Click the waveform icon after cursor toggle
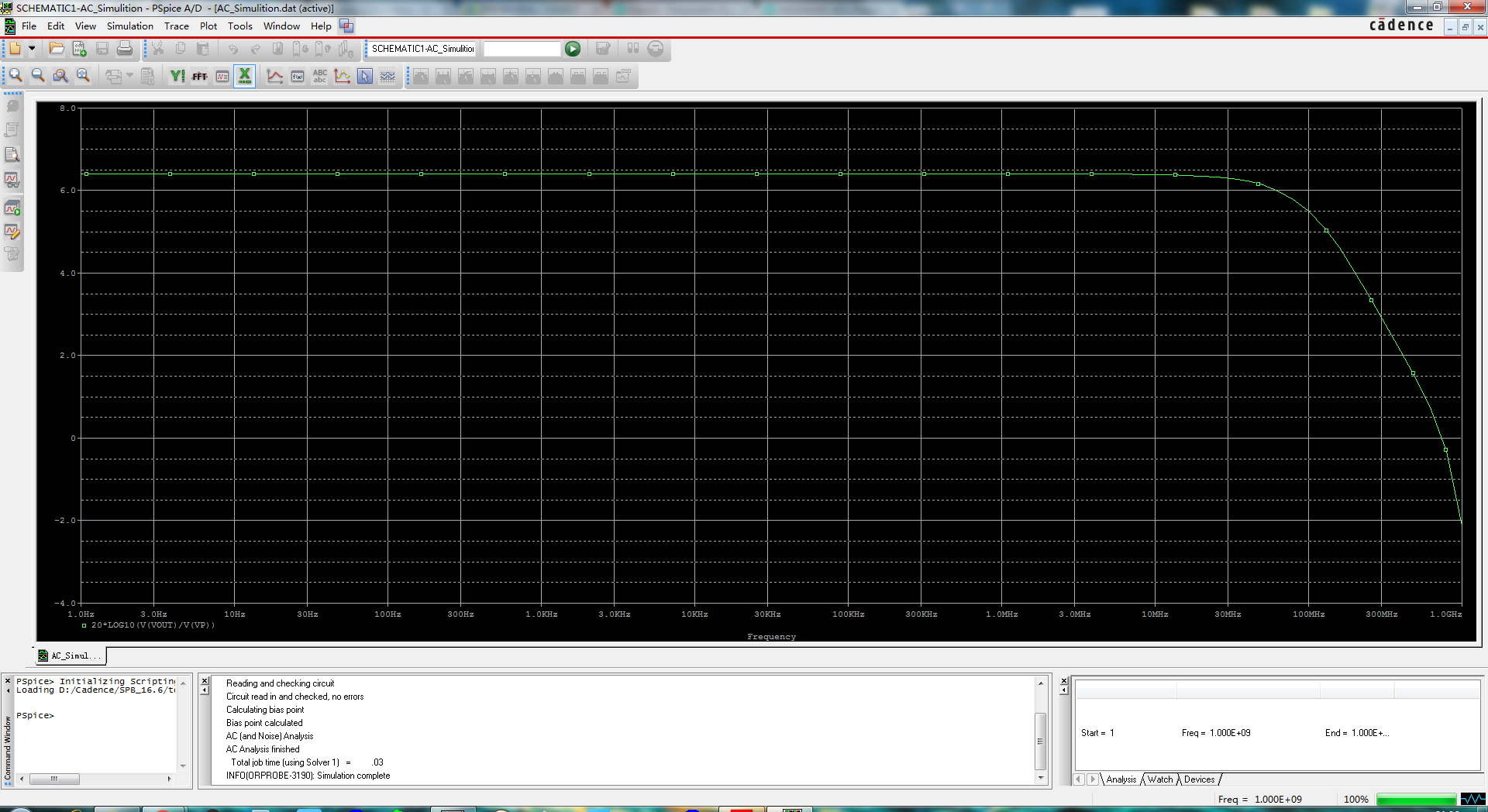This screenshot has height=812, width=1488. click(387, 76)
